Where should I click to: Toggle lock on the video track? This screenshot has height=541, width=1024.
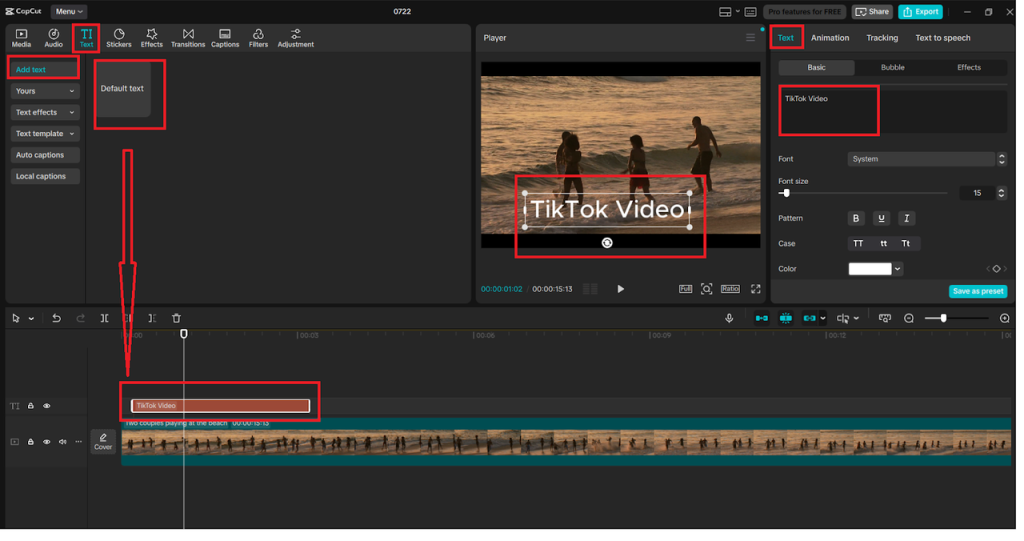pyautogui.click(x=30, y=441)
